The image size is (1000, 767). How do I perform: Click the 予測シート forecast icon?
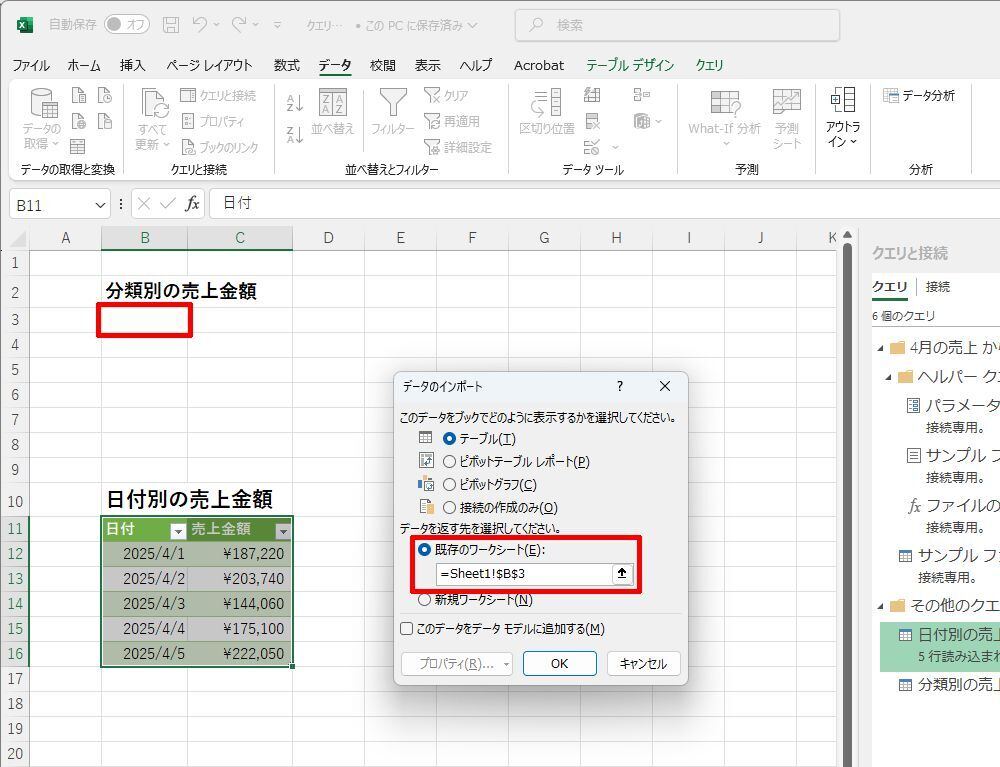coord(786,103)
